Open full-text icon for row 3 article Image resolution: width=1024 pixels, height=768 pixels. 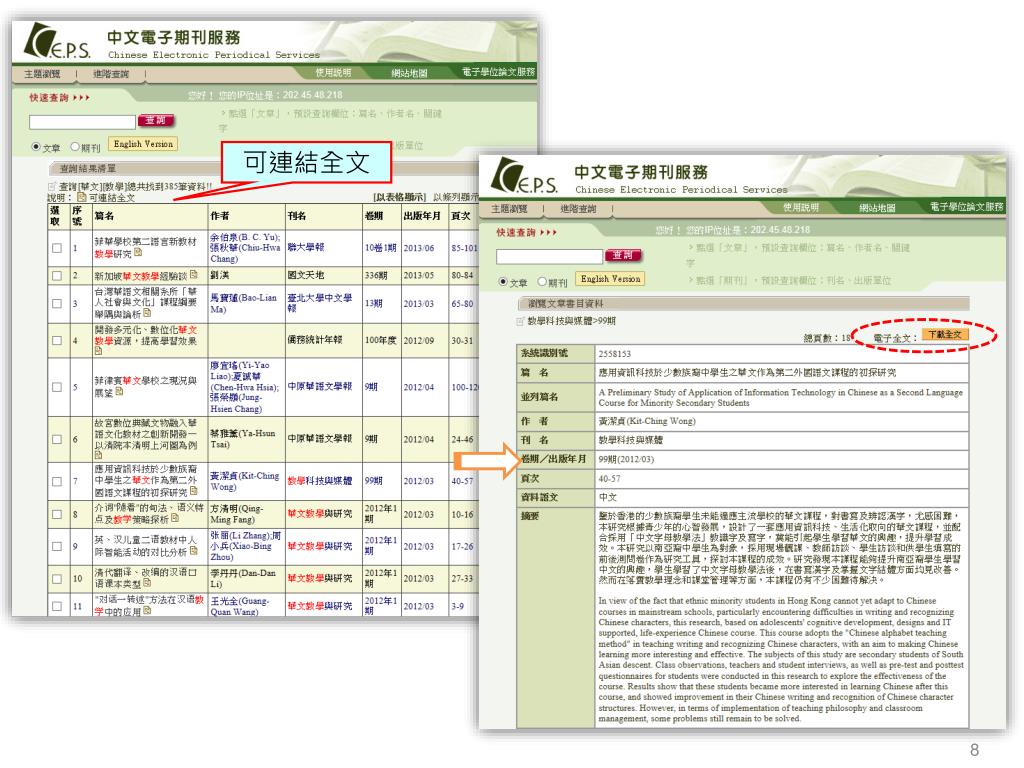tap(148, 313)
